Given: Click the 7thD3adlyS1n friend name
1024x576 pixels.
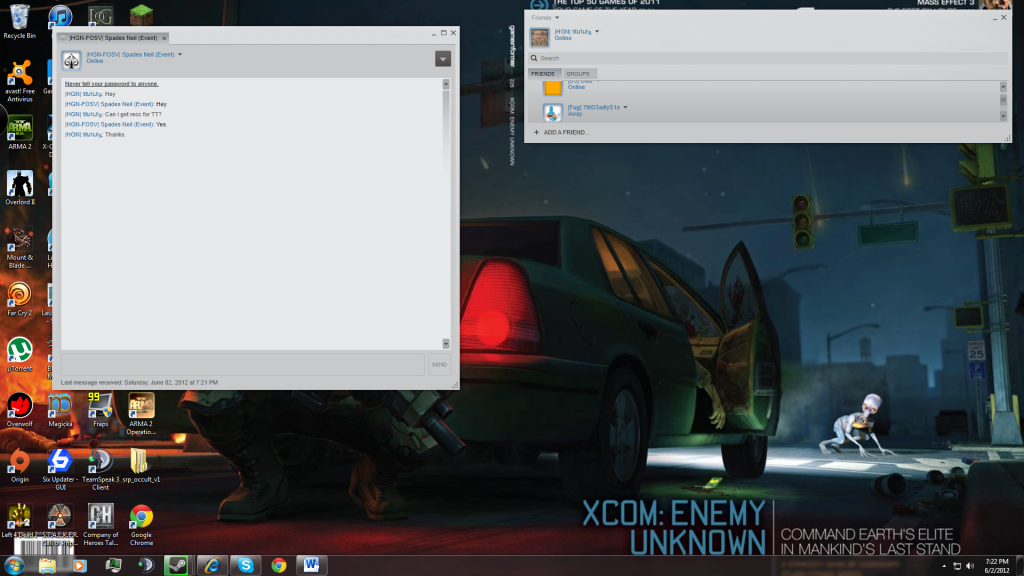Looking at the screenshot, I should coord(594,107).
